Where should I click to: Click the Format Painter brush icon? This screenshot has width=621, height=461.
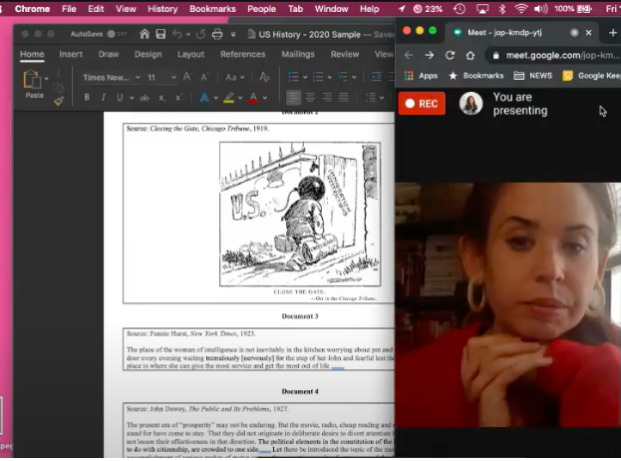pos(59,100)
